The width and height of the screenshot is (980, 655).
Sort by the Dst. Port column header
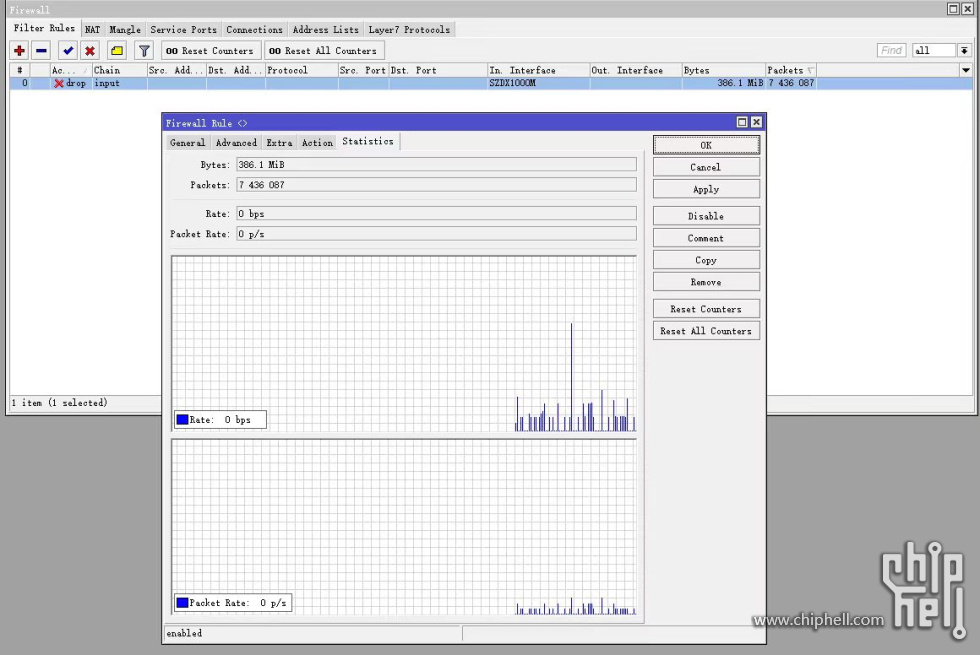coord(438,70)
